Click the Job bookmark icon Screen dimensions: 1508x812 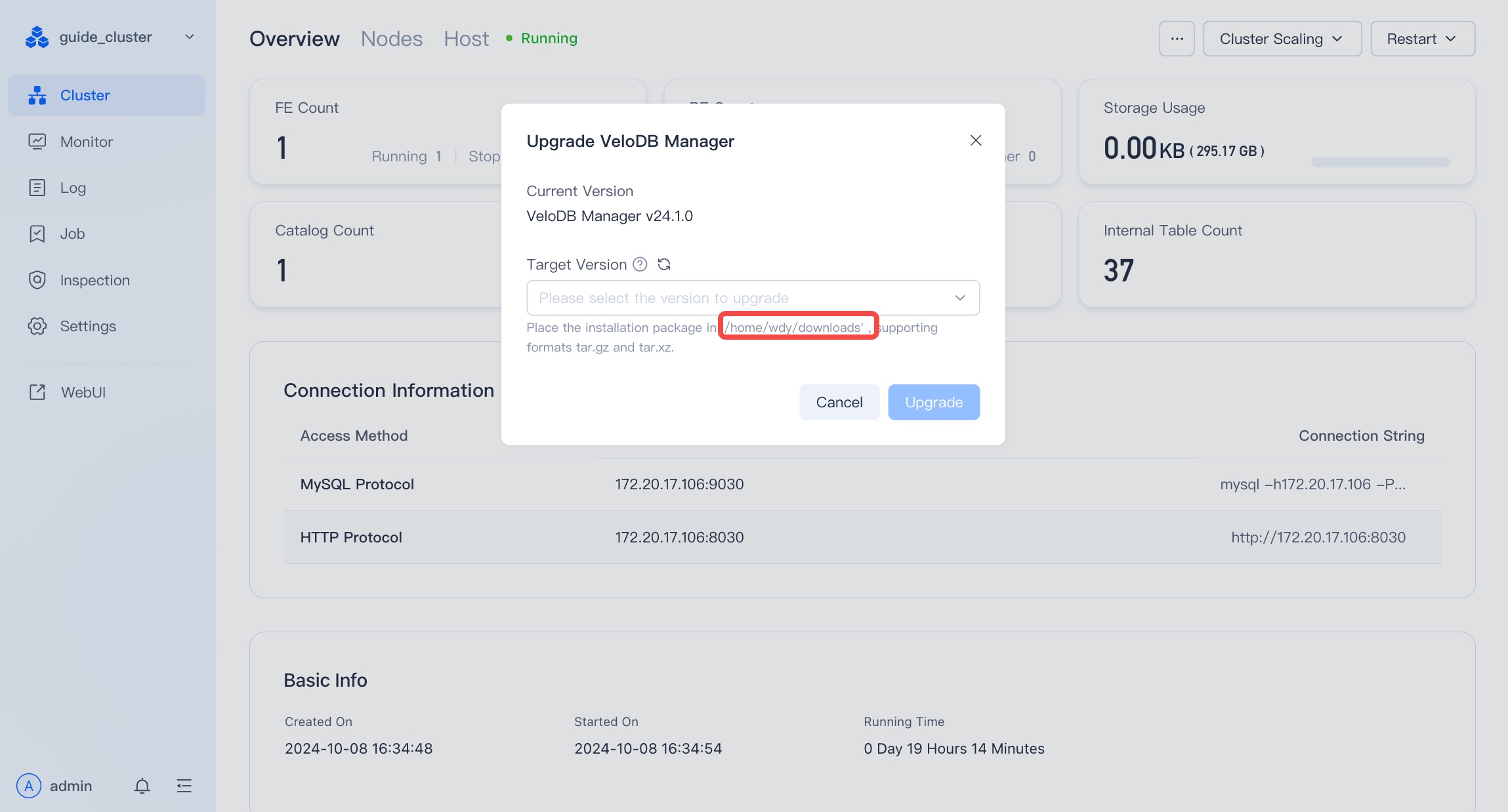click(x=37, y=233)
